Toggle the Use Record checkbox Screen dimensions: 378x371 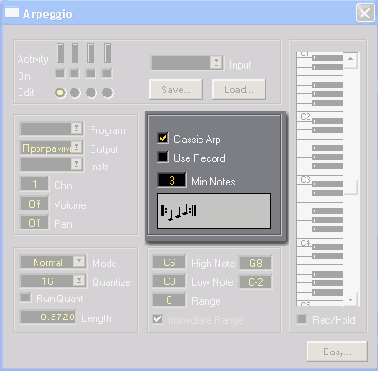click(x=163, y=157)
